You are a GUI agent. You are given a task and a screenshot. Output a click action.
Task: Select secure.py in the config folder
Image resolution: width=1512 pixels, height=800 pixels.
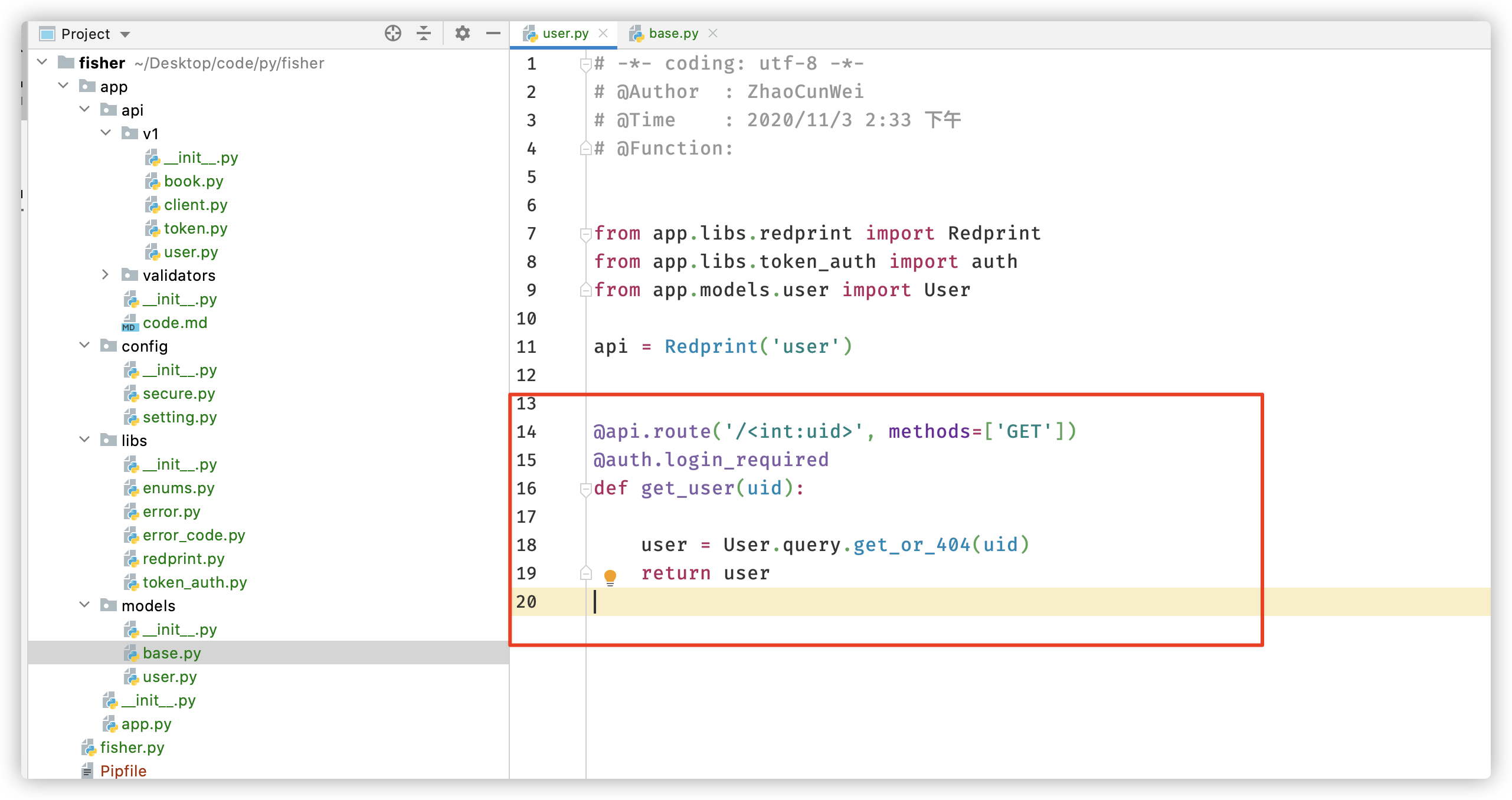click(x=178, y=394)
